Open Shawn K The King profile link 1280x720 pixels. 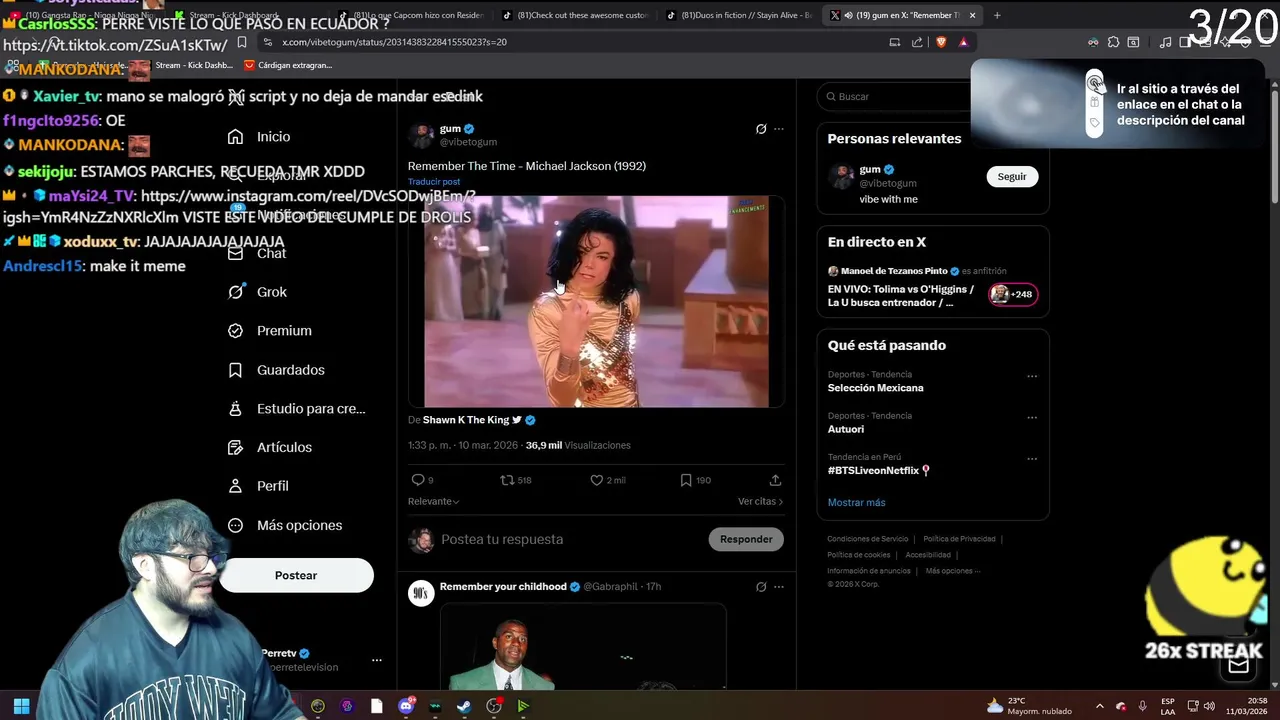[x=466, y=420]
